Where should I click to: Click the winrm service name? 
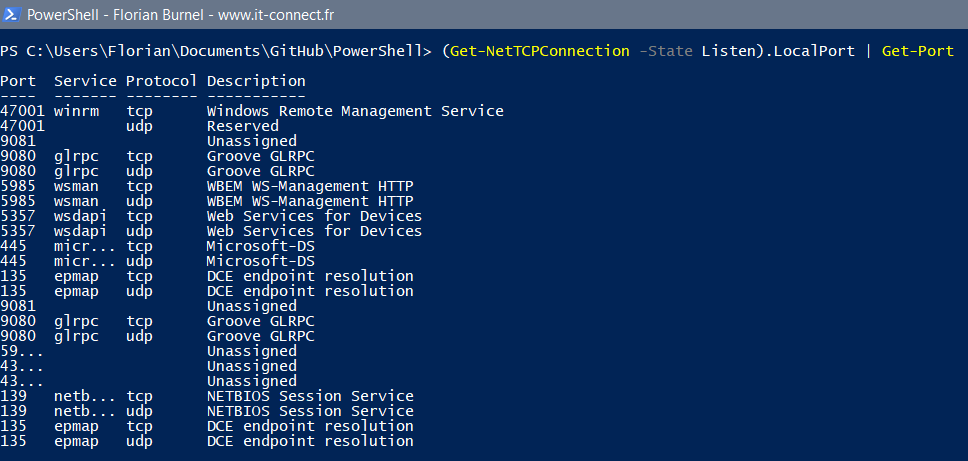(x=78, y=111)
